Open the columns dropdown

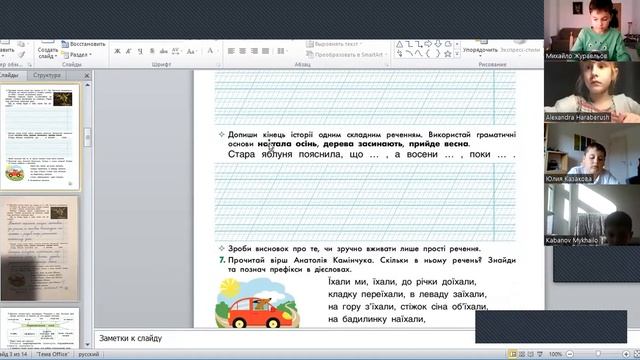click(281, 51)
